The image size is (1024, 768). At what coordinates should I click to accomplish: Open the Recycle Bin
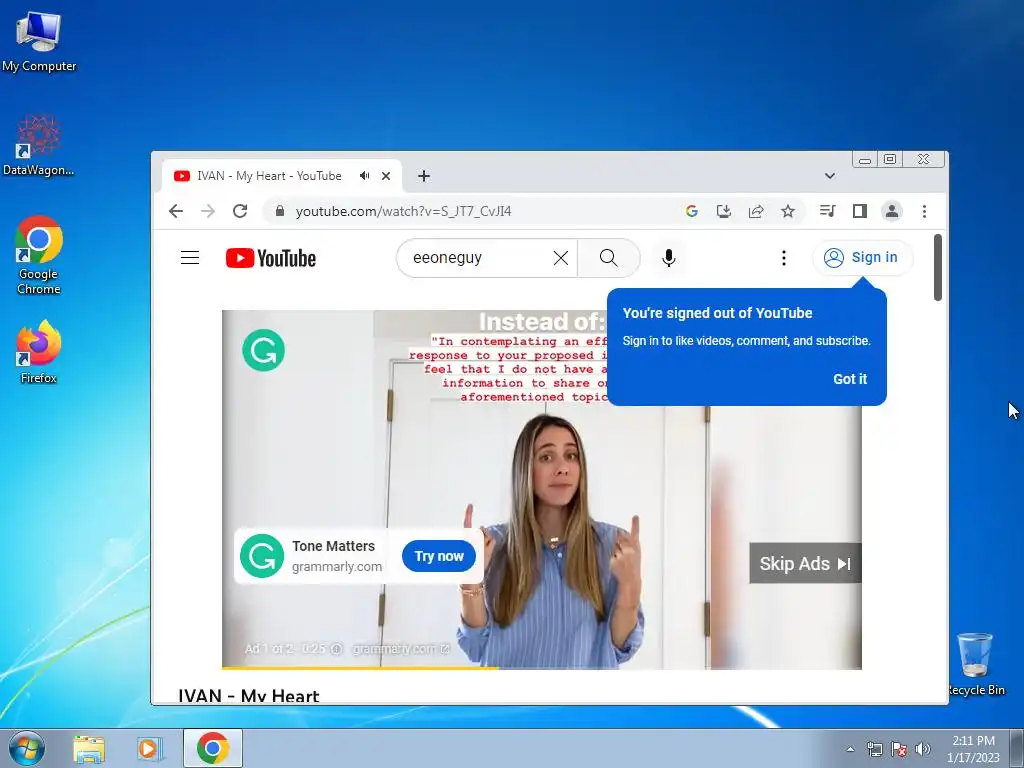pyautogui.click(x=974, y=664)
